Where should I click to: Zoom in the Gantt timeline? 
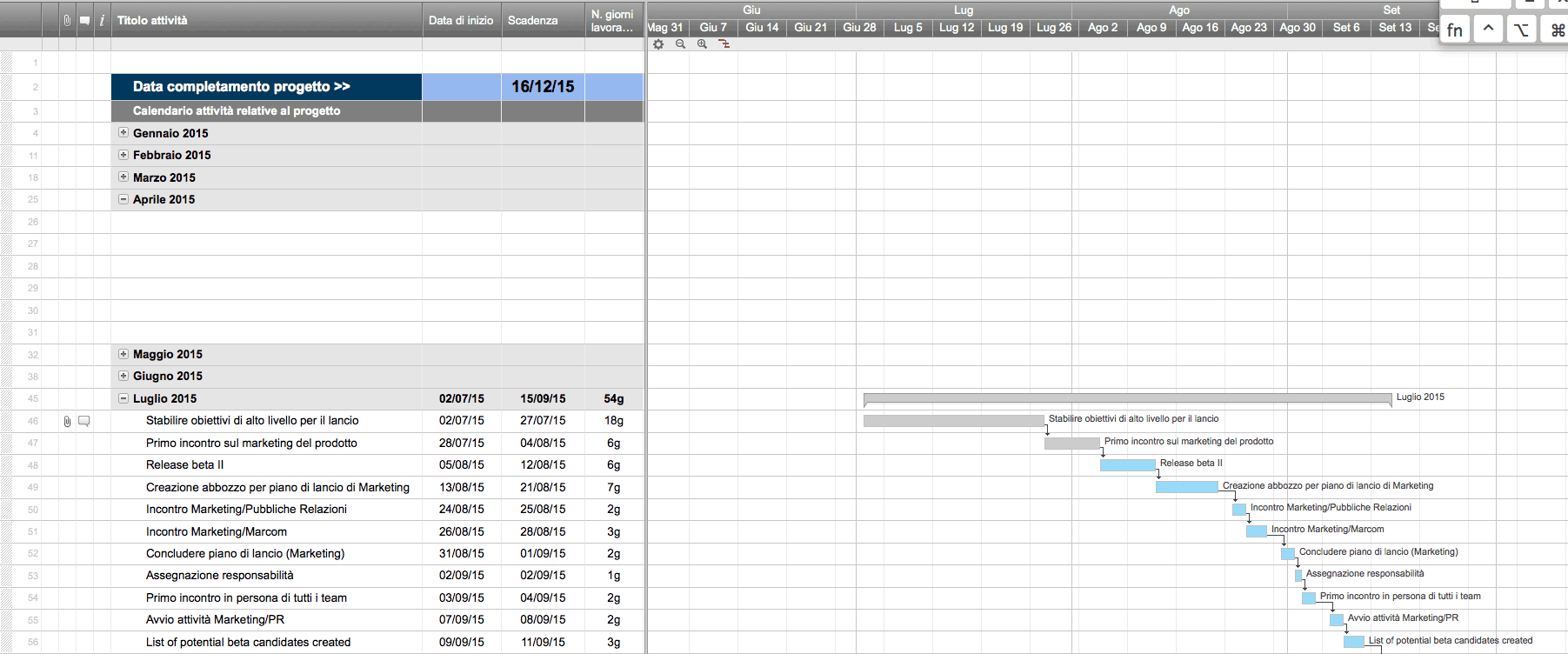(702, 44)
